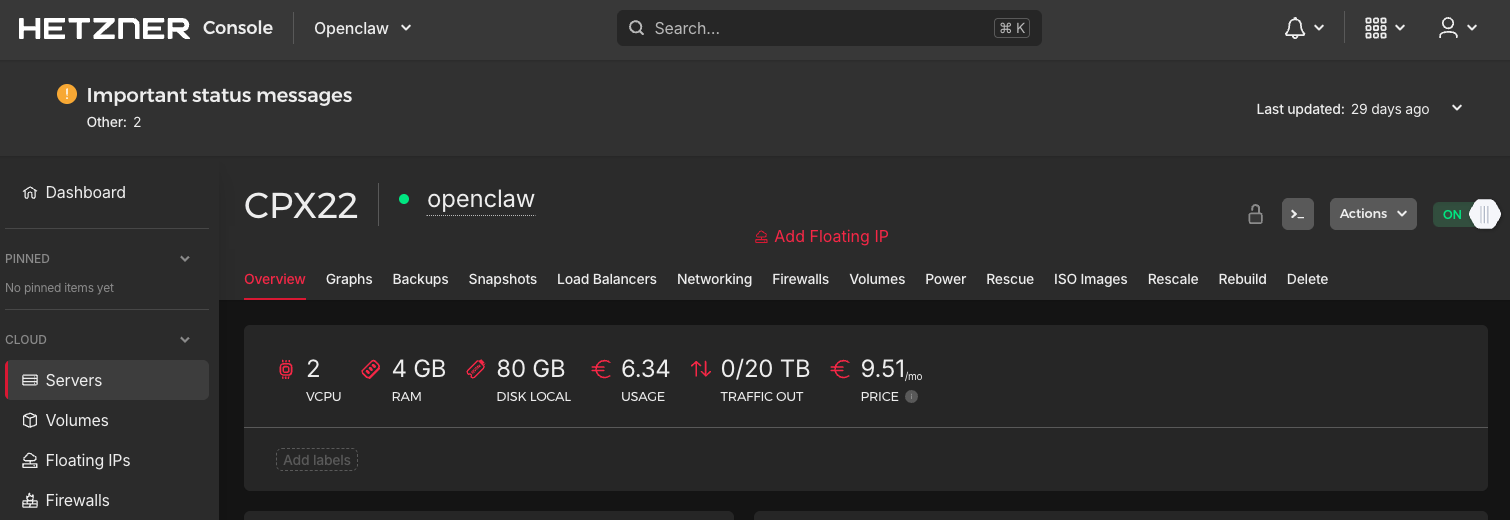This screenshot has height=520, width=1510.
Task: Click the usage euro icon
Action: click(600, 369)
